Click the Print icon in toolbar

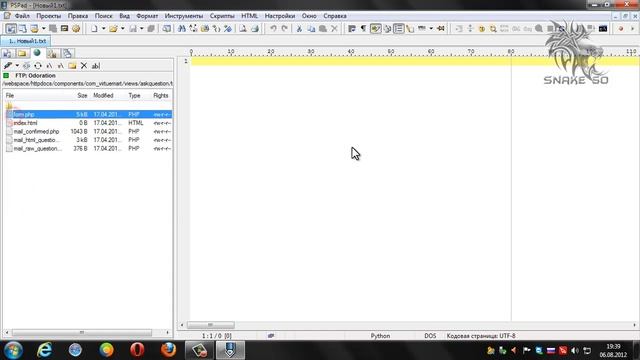pos(255,29)
